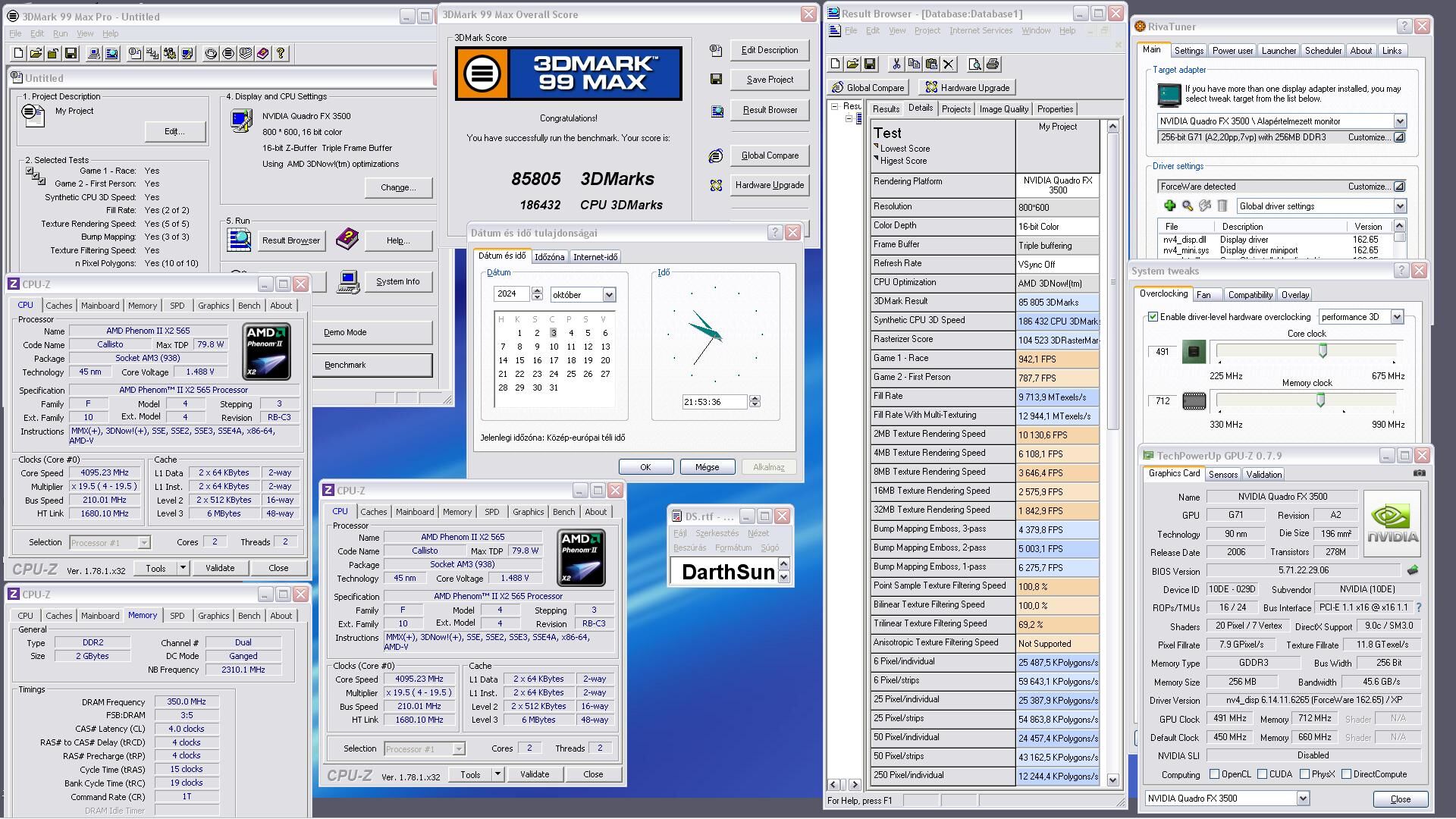Click Copy icon in Result Browser toolbar
The width and height of the screenshot is (1456, 819).
tap(914, 64)
